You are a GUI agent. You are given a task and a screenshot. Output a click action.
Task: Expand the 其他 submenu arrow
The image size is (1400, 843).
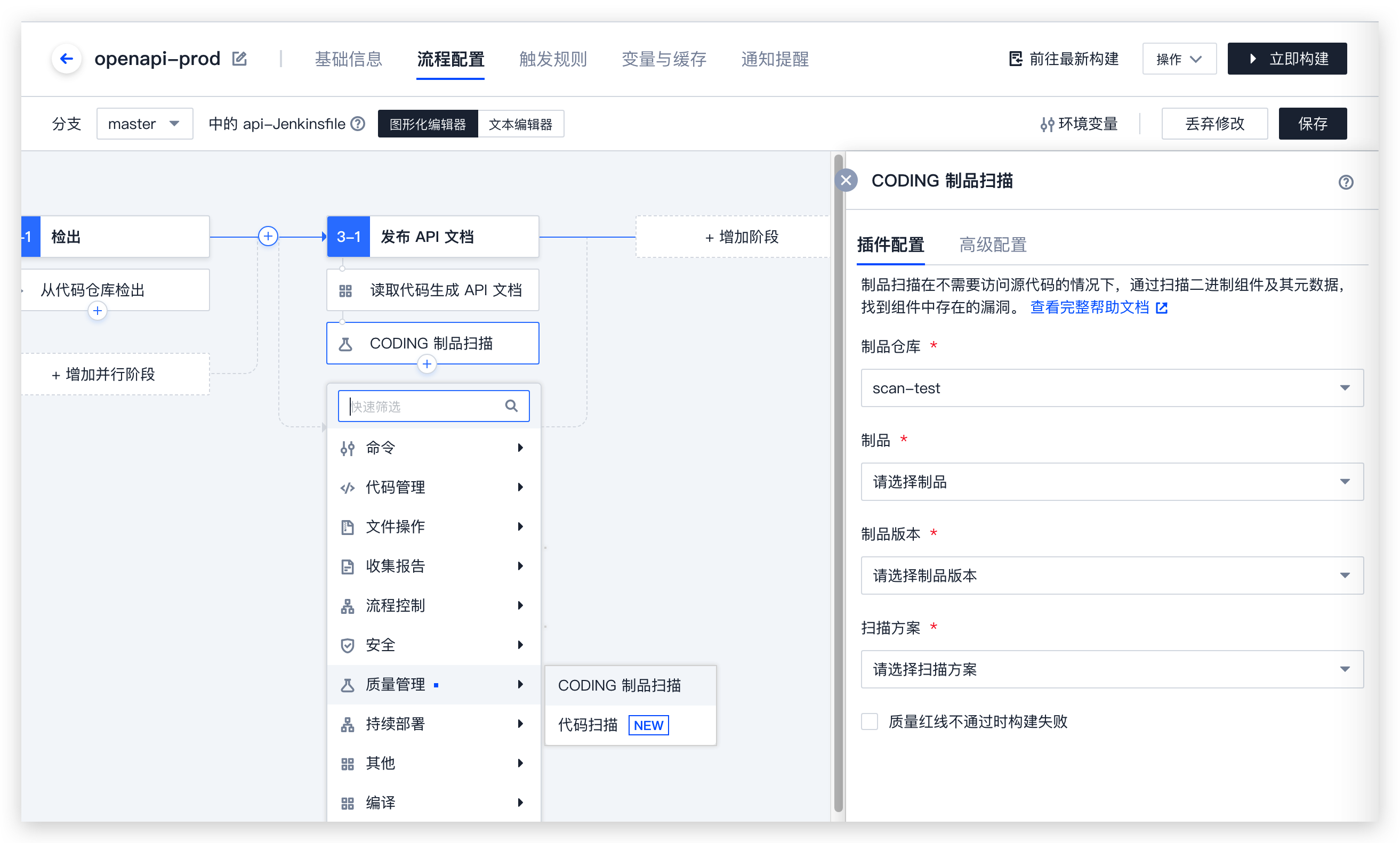tap(520, 763)
